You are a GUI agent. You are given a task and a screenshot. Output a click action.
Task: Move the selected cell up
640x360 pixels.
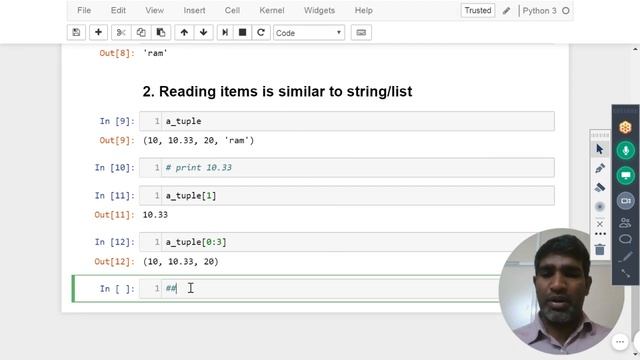pos(184,33)
